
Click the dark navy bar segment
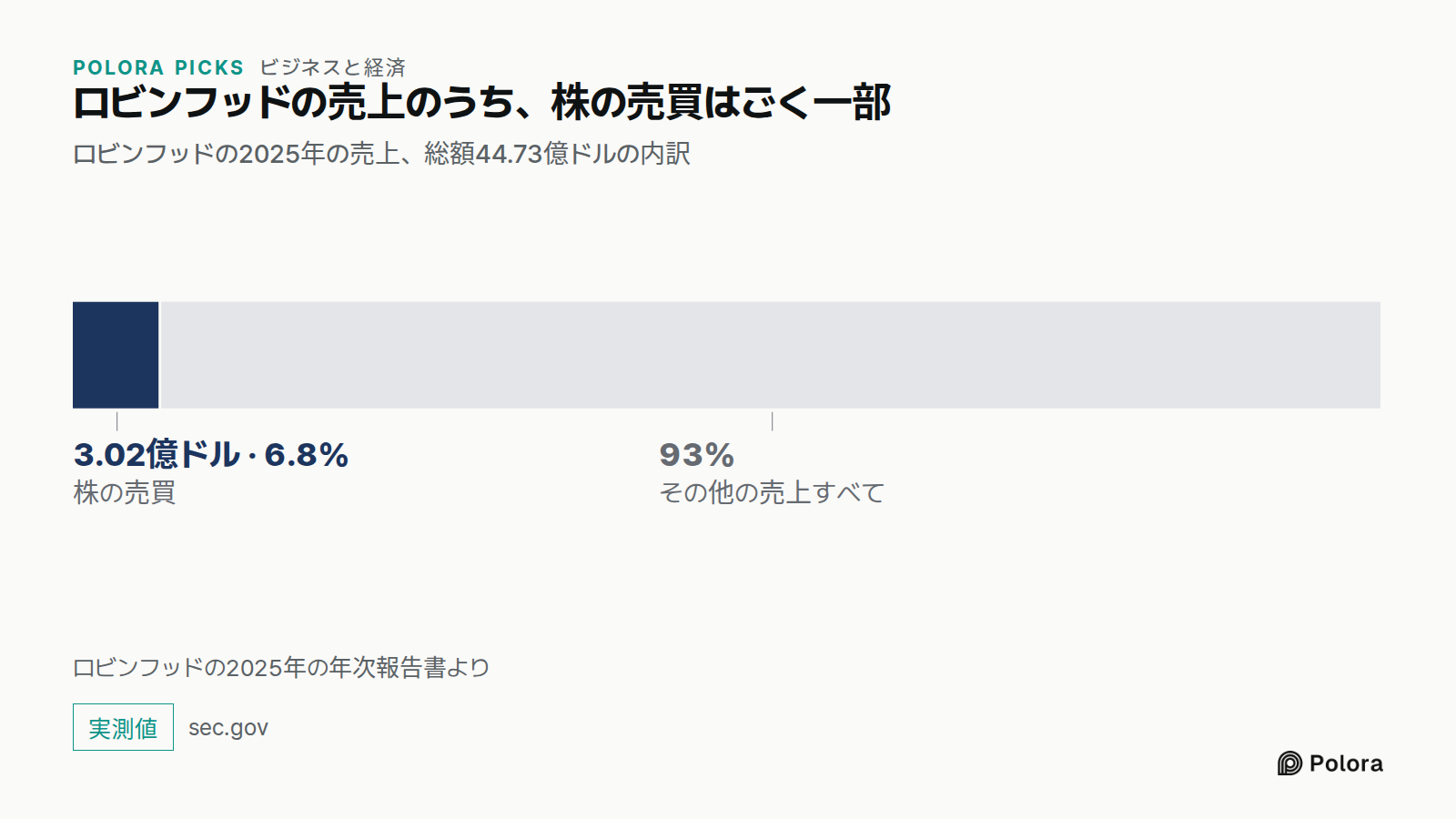pyautogui.click(x=116, y=355)
